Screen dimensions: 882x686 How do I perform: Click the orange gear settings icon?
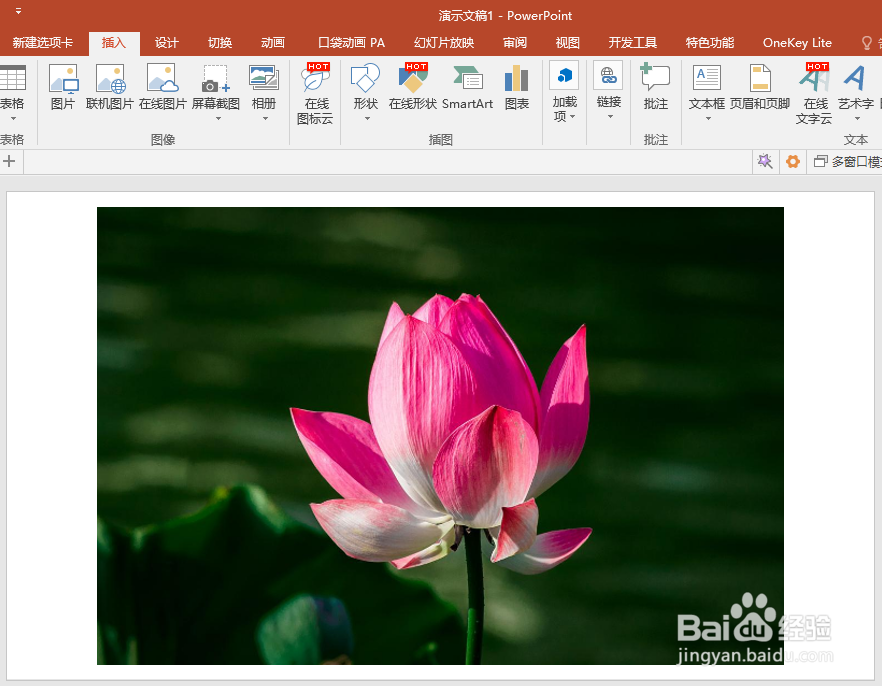click(x=793, y=162)
